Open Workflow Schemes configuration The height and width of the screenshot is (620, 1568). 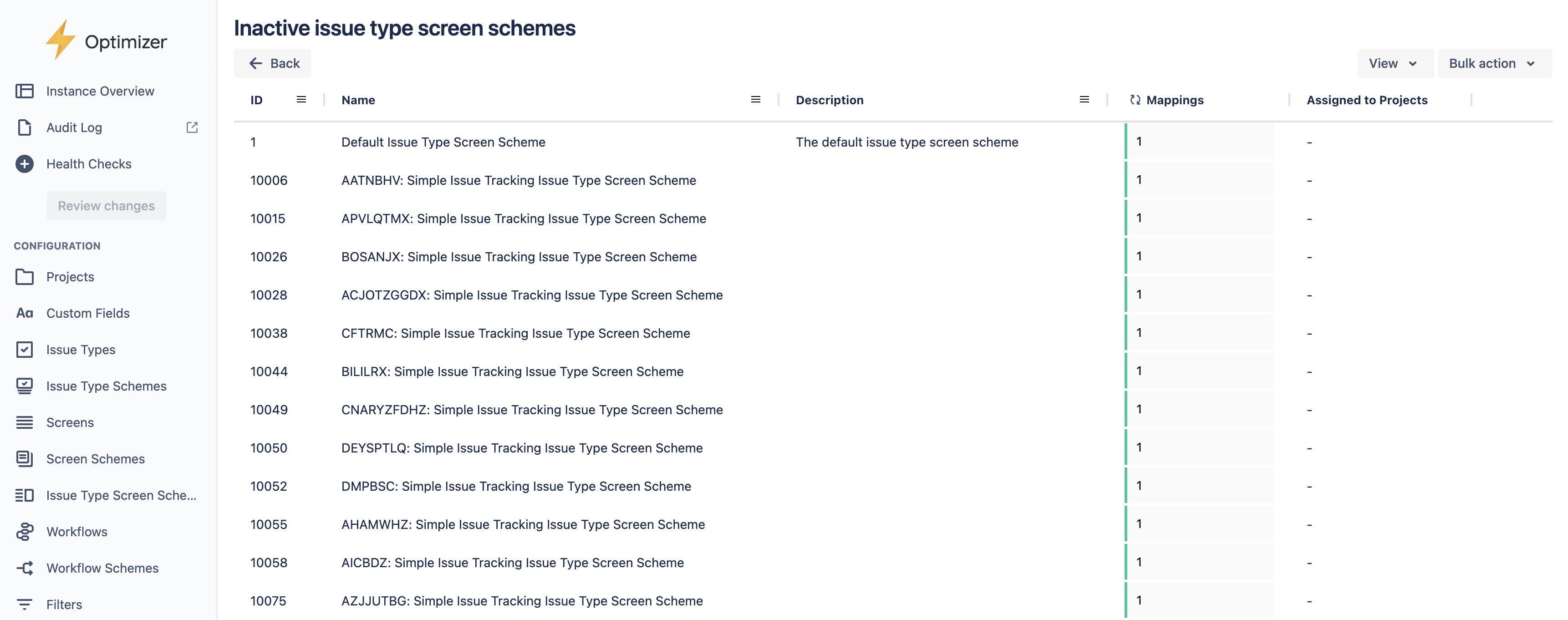coord(102,568)
